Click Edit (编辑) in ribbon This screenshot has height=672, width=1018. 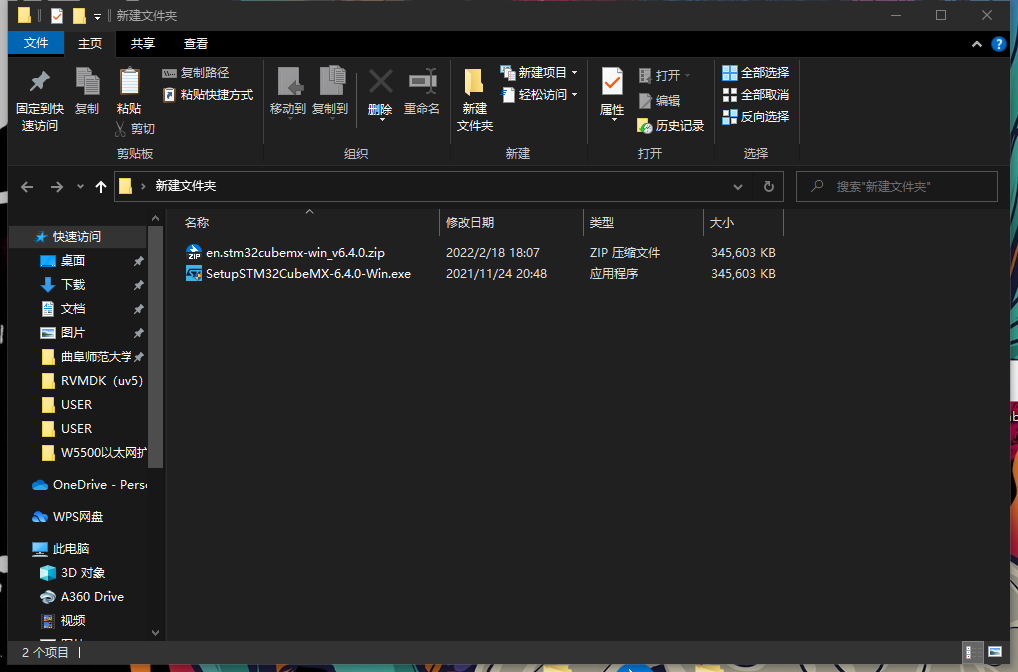point(660,101)
